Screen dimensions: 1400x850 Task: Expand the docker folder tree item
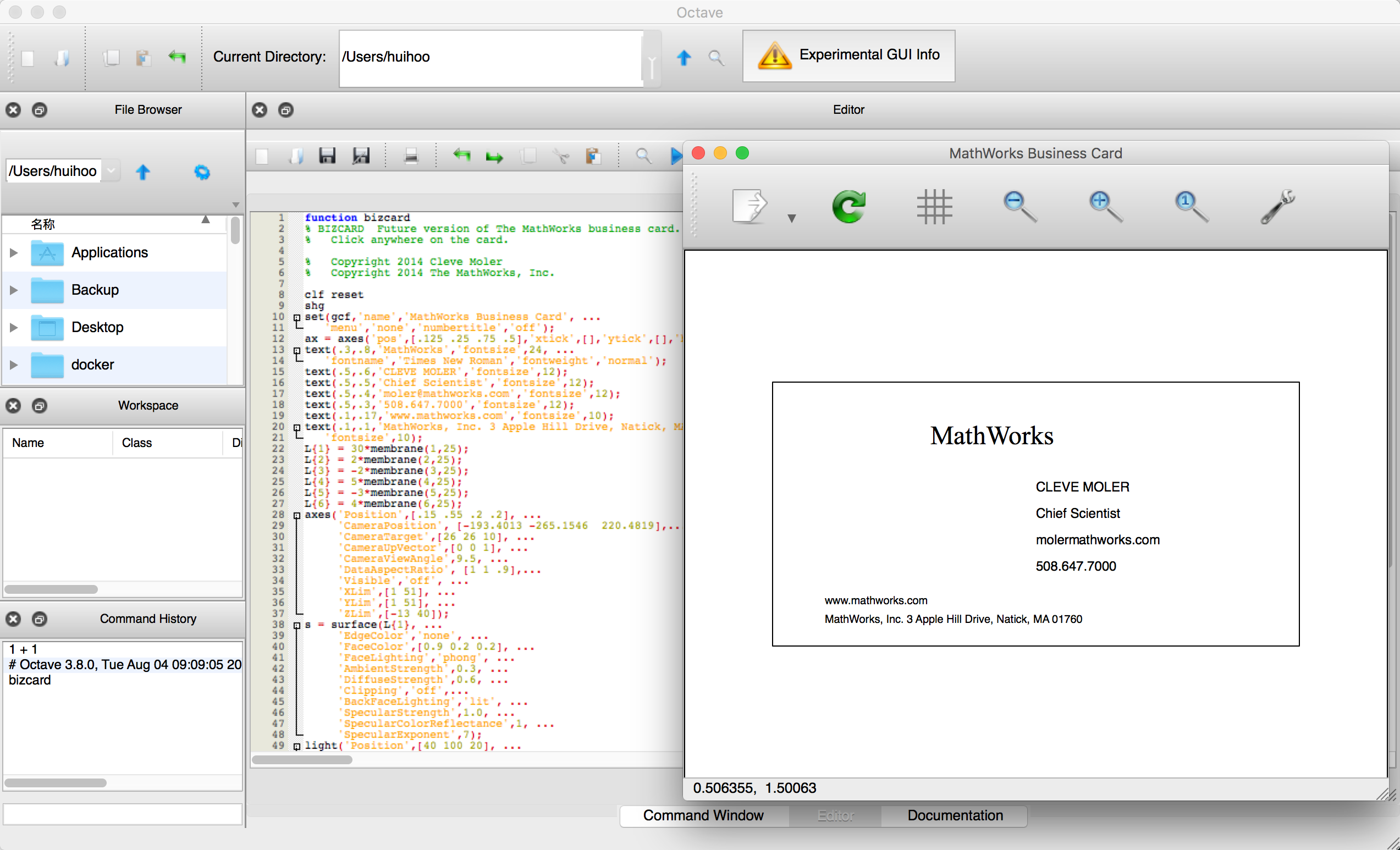pos(14,365)
